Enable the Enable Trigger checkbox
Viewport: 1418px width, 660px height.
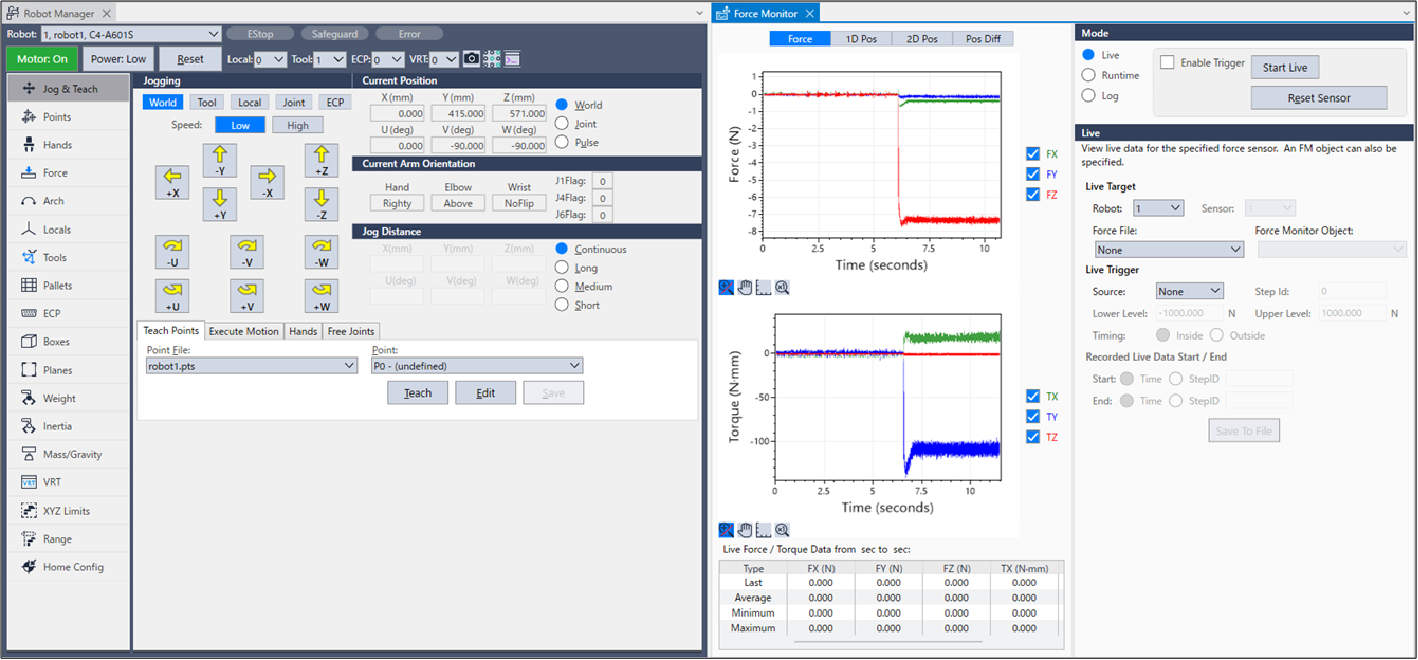pos(1167,63)
